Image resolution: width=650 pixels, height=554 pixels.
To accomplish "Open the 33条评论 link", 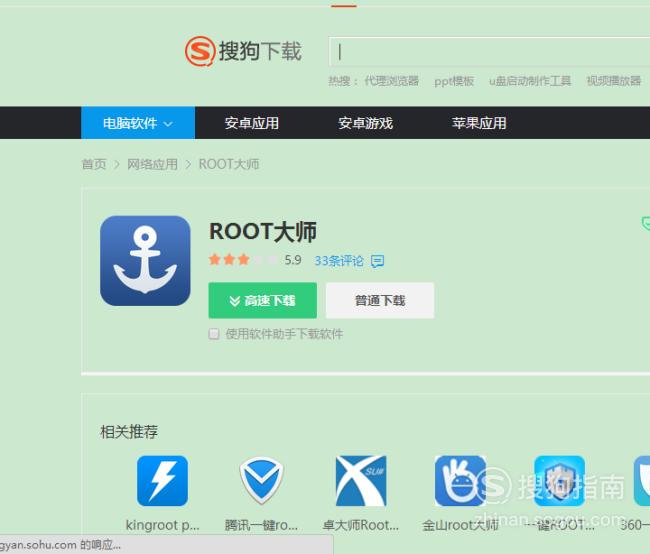I will (x=339, y=261).
